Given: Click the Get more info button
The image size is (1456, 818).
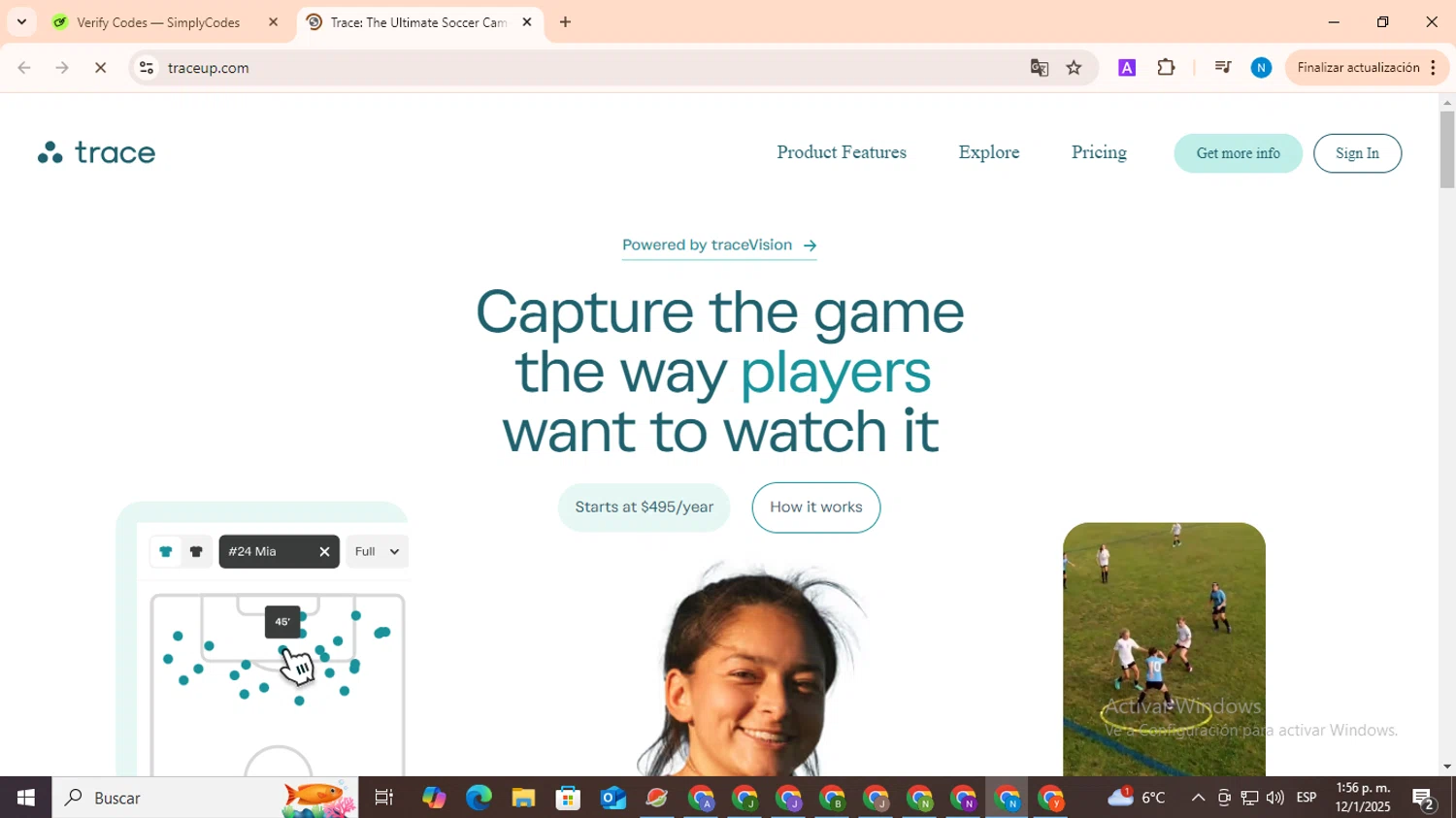Looking at the screenshot, I should tap(1238, 153).
